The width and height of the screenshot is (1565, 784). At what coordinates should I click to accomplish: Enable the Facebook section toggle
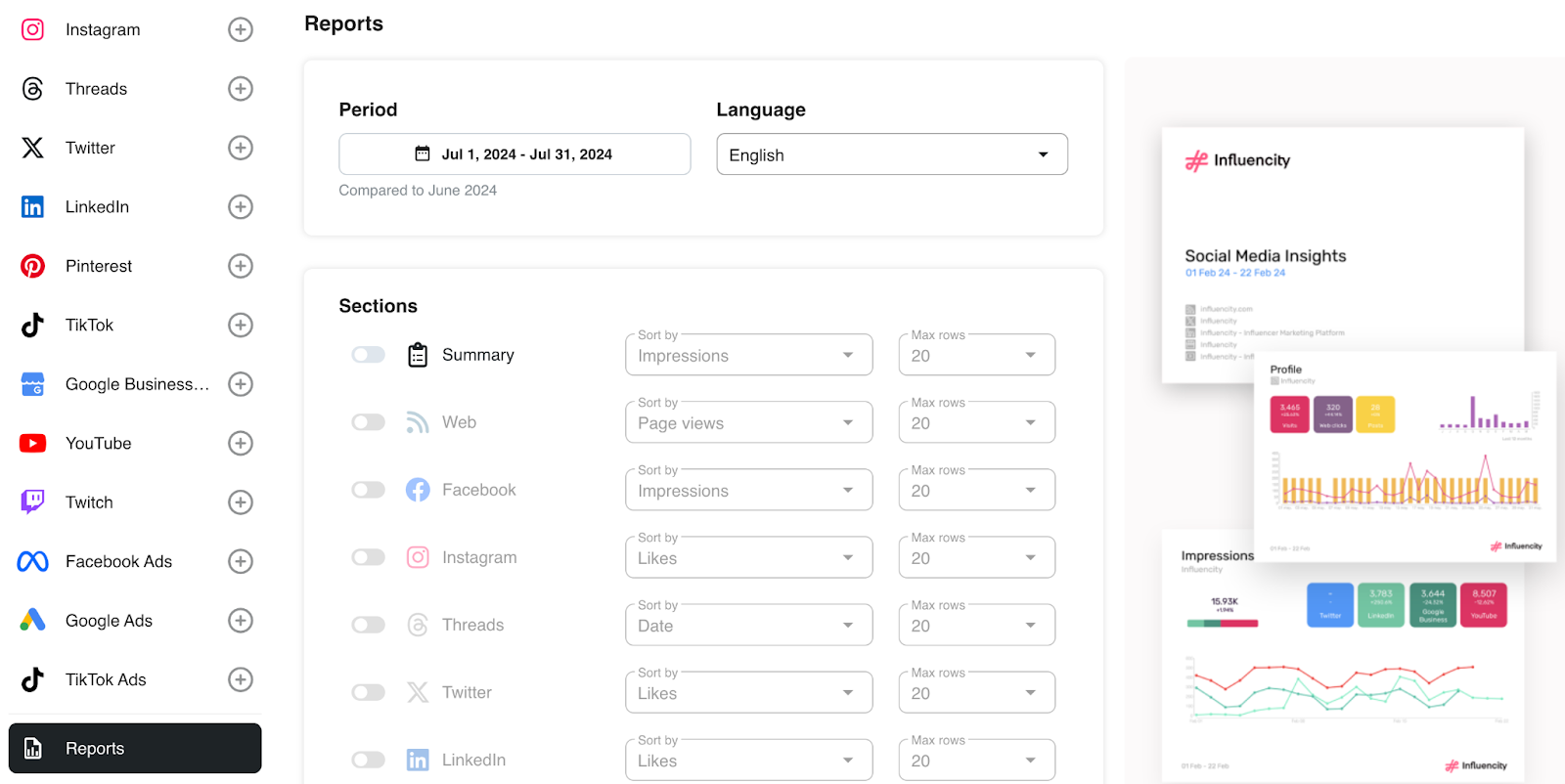[x=369, y=490]
